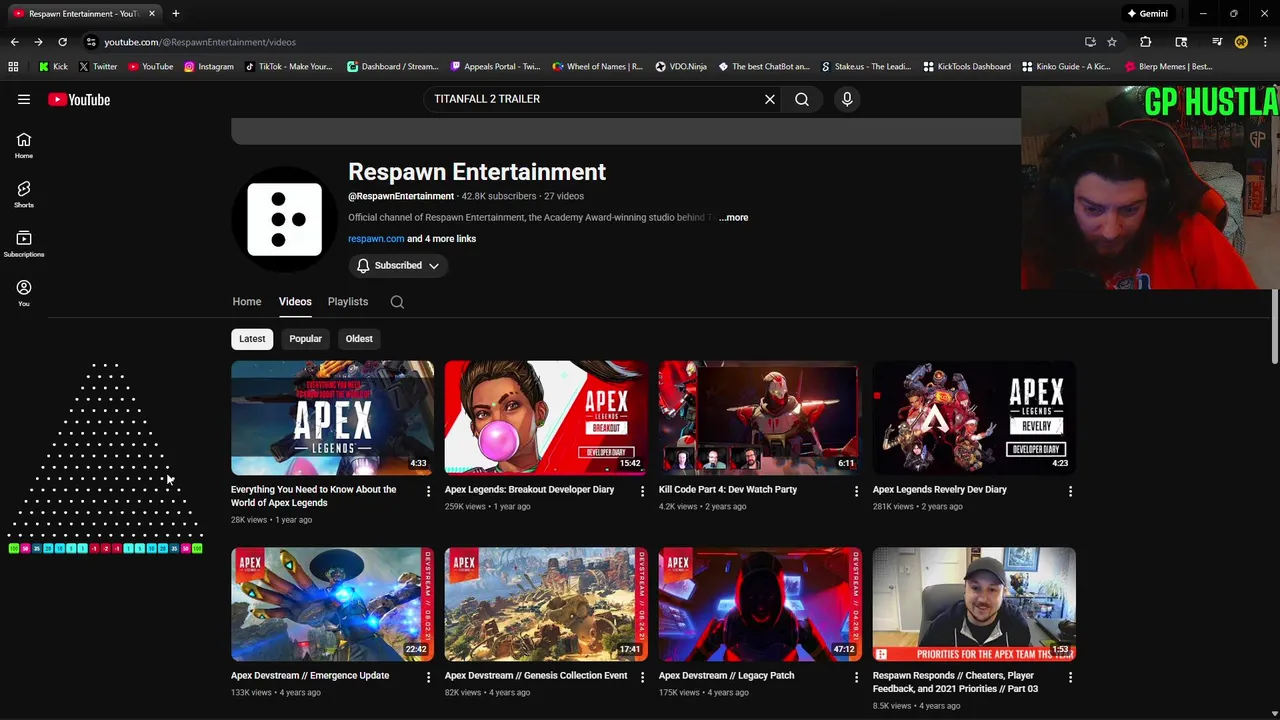The image size is (1280, 720).
Task: Sort videos by Popular
Action: [305, 338]
